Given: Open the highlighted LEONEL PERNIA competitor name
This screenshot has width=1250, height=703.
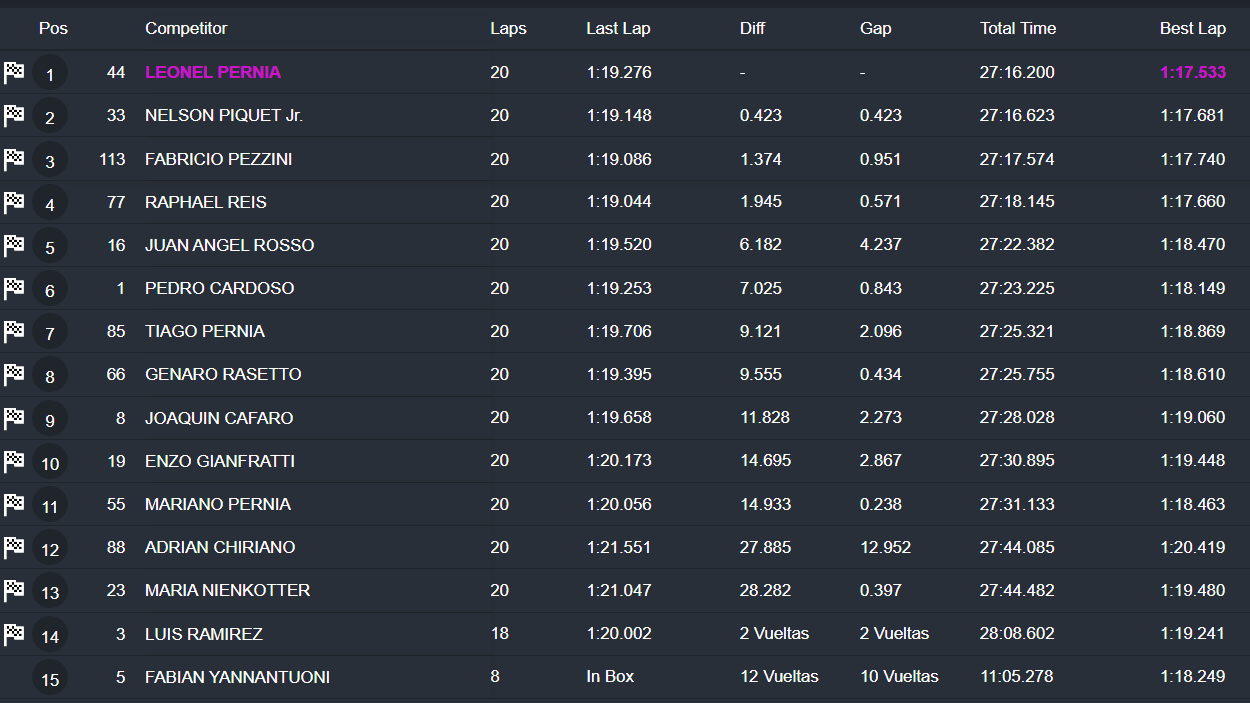Looking at the screenshot, I should (213, 72).
